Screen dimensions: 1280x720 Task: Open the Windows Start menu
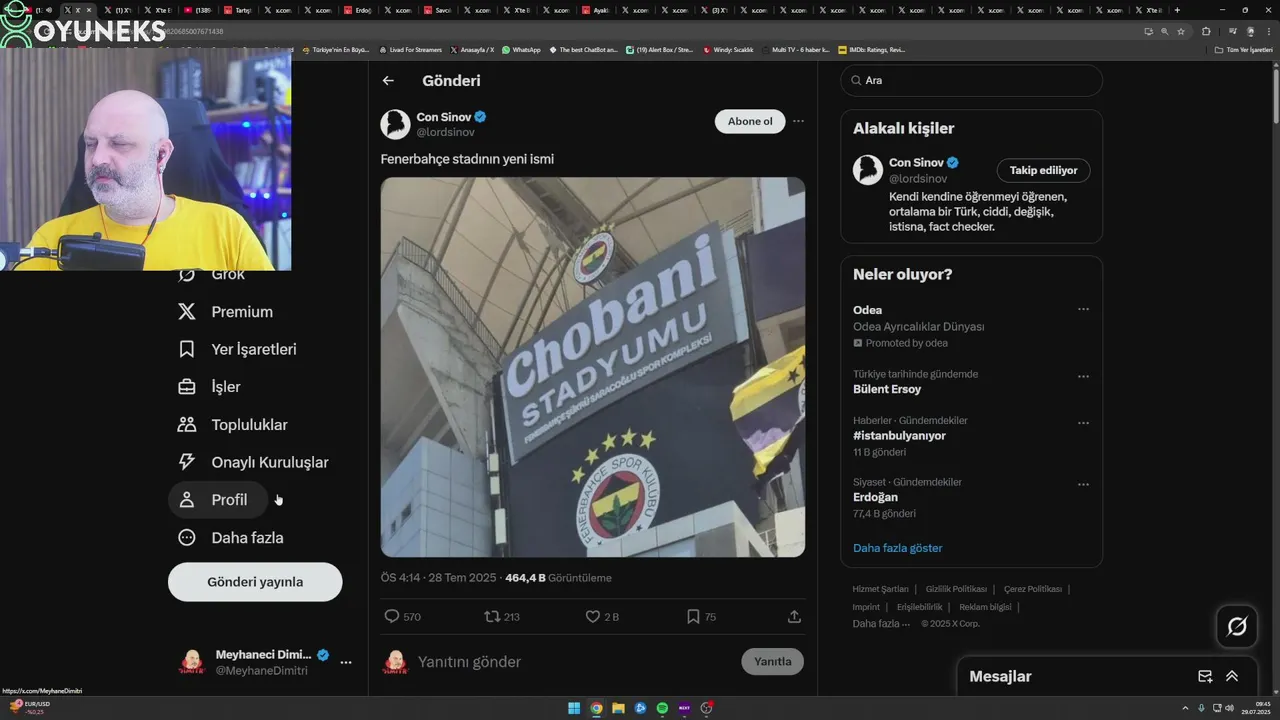[574, 708]
